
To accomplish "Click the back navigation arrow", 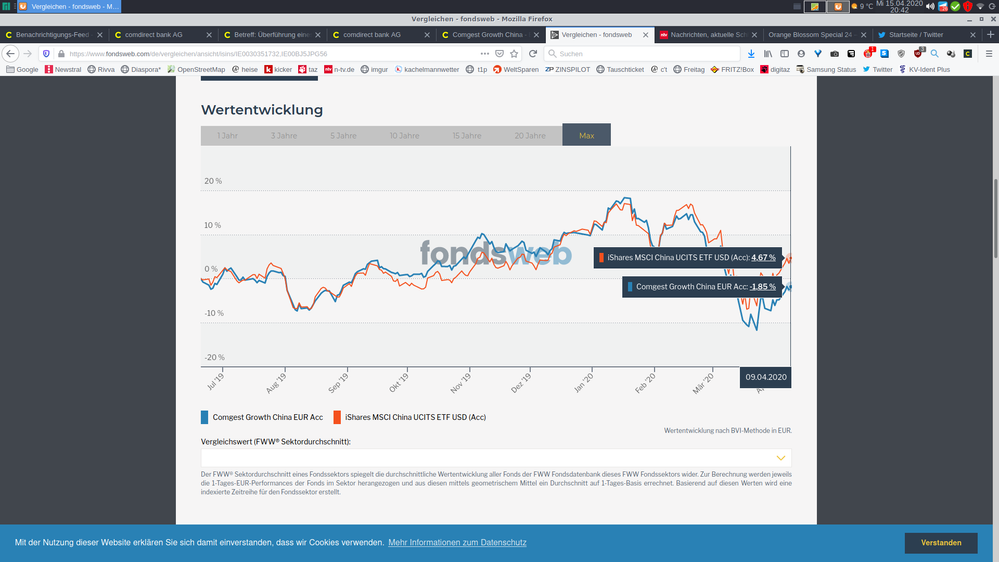I will [x=11, y=53].
